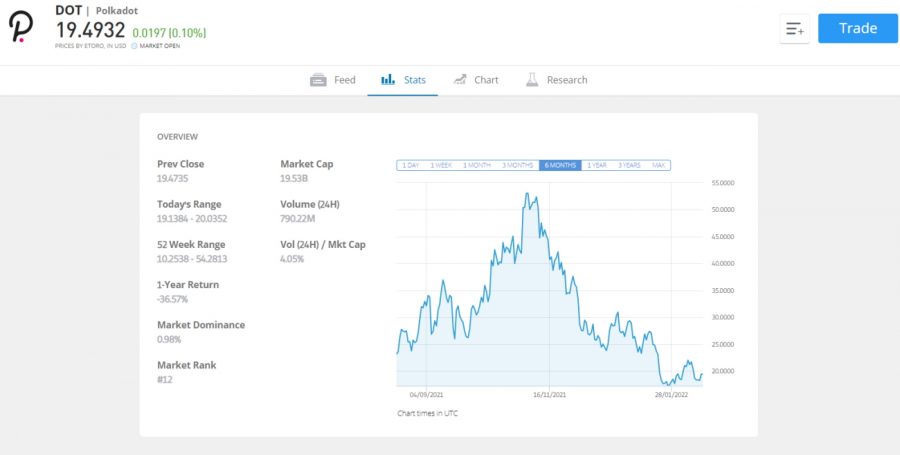Select the 1 WEEK chart range
The width and height of the screenshot is (900, 455).
[441, 165]
